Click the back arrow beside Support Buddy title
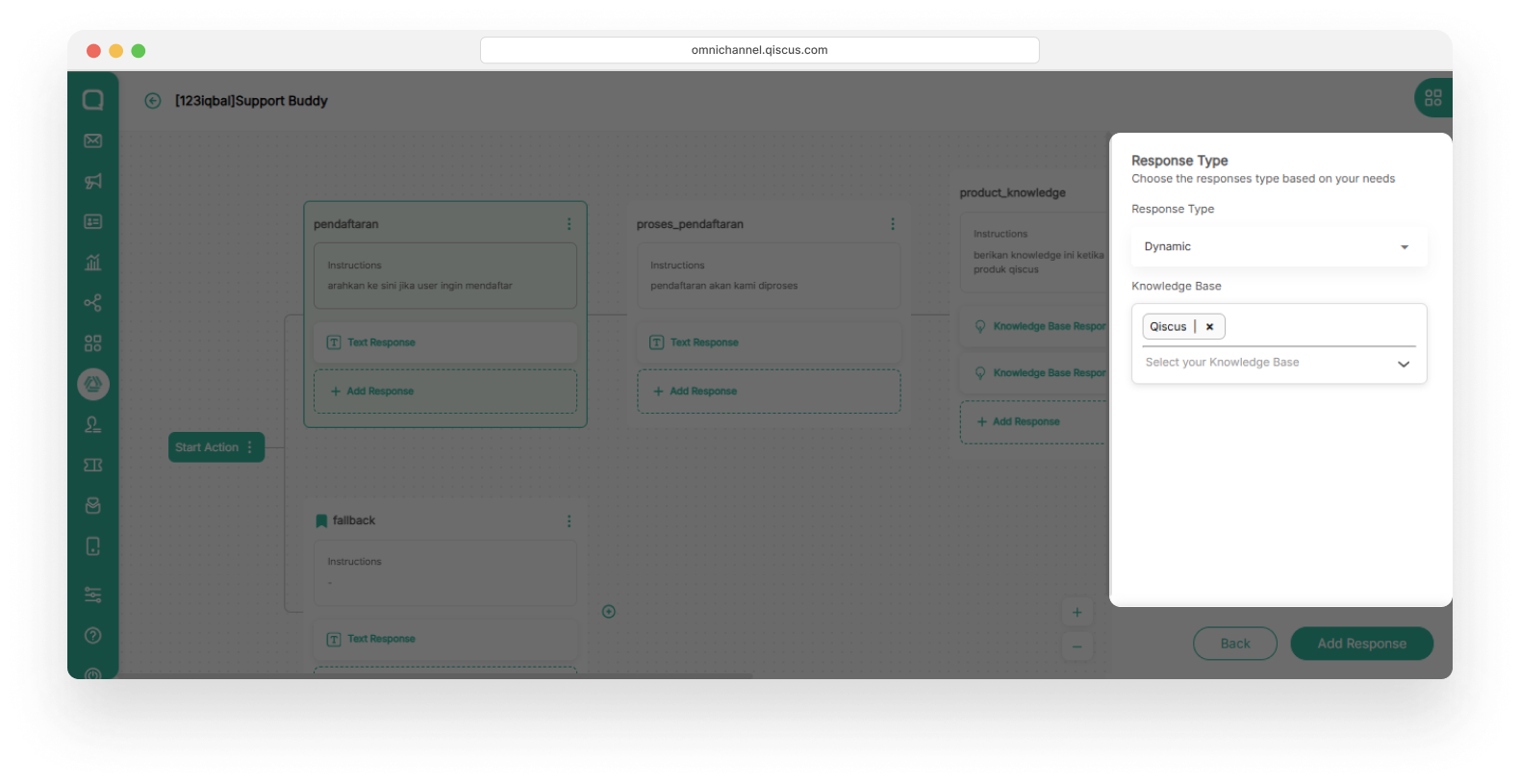 (153, 101)
